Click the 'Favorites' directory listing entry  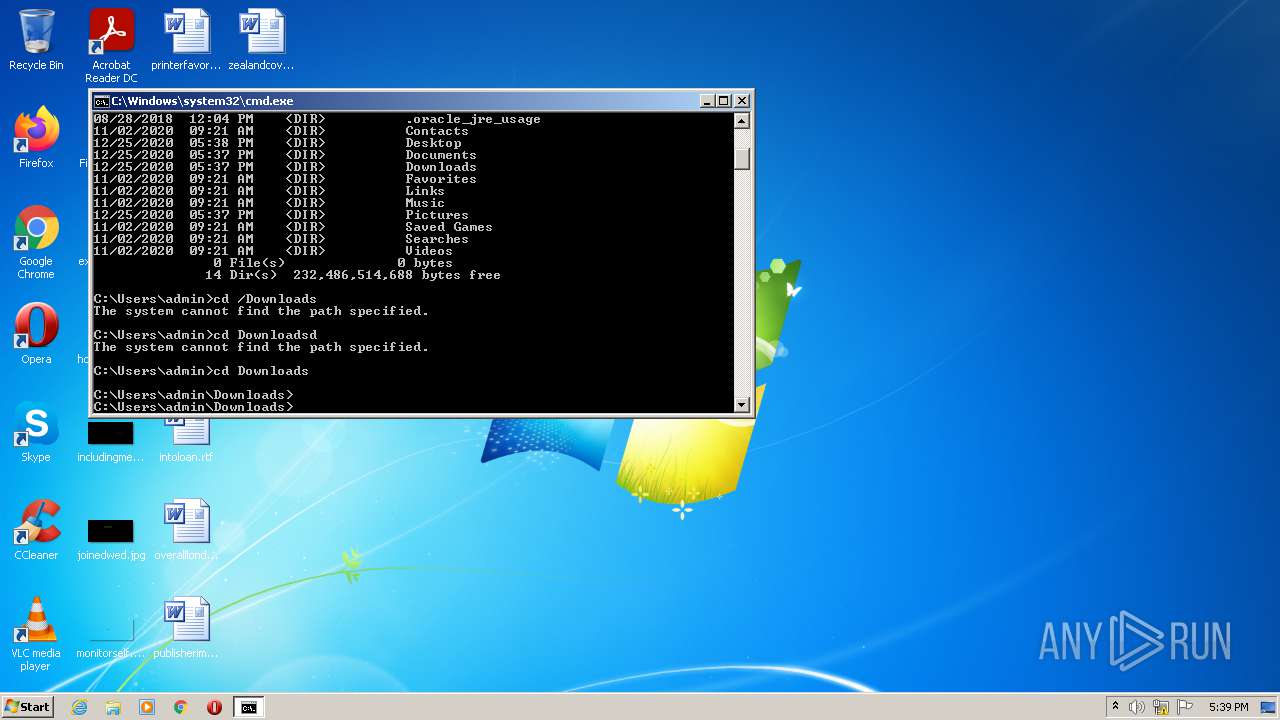pos(441,179)
